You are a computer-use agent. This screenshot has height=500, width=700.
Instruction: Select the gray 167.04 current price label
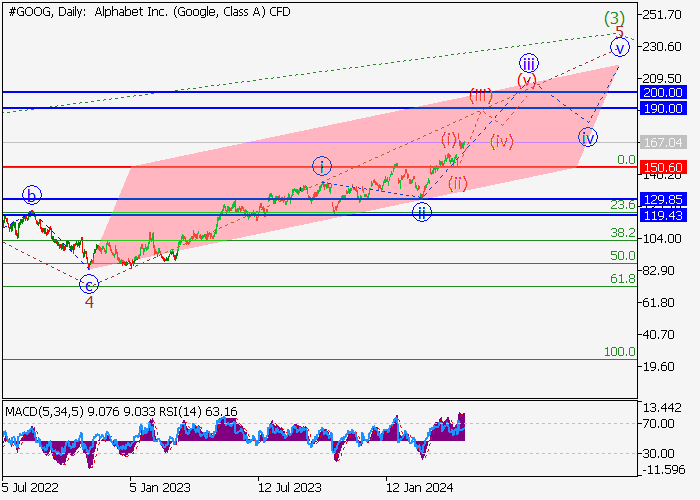pos(663,142)
